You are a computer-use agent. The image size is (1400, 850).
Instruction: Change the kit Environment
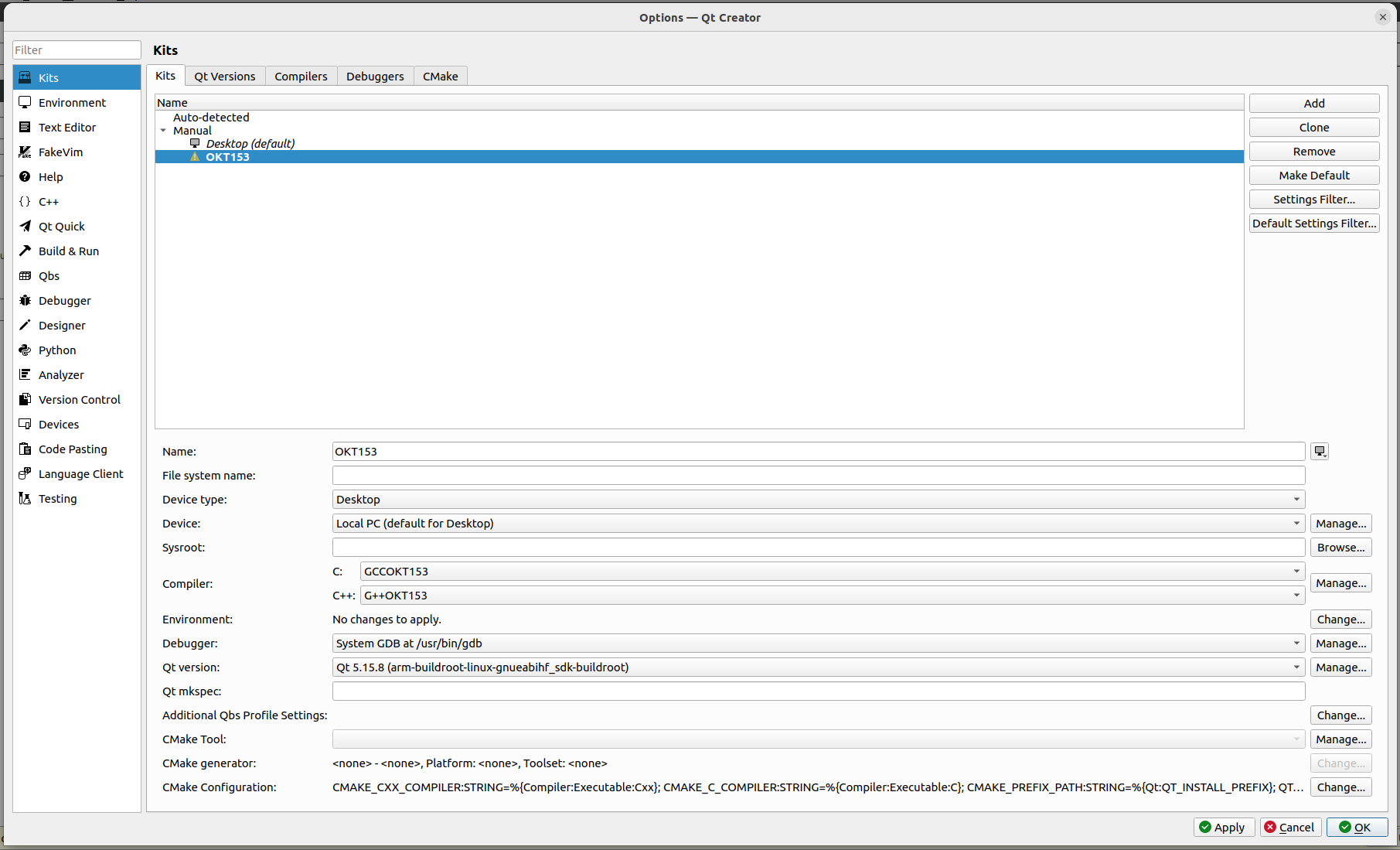pyautogui.click(x=1341, y=620)
